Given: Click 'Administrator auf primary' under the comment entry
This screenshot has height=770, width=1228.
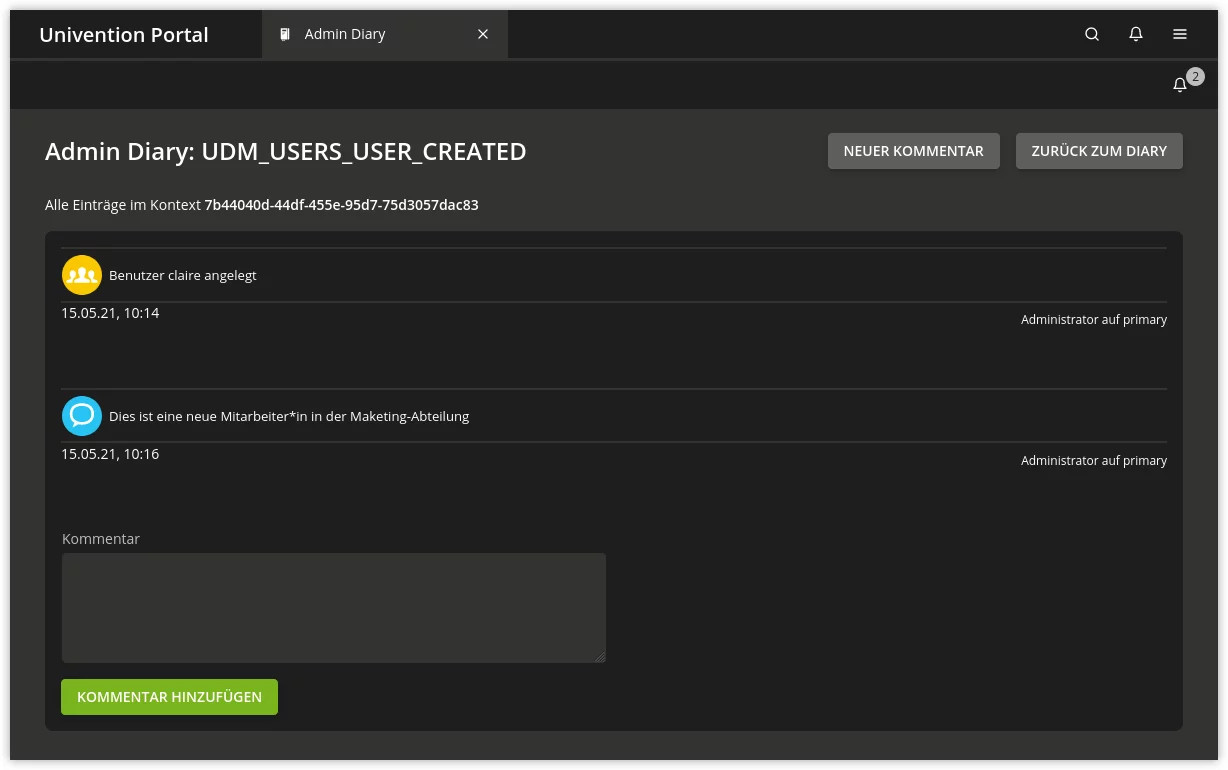Looking at the screenshot, I should [1094, 461].
